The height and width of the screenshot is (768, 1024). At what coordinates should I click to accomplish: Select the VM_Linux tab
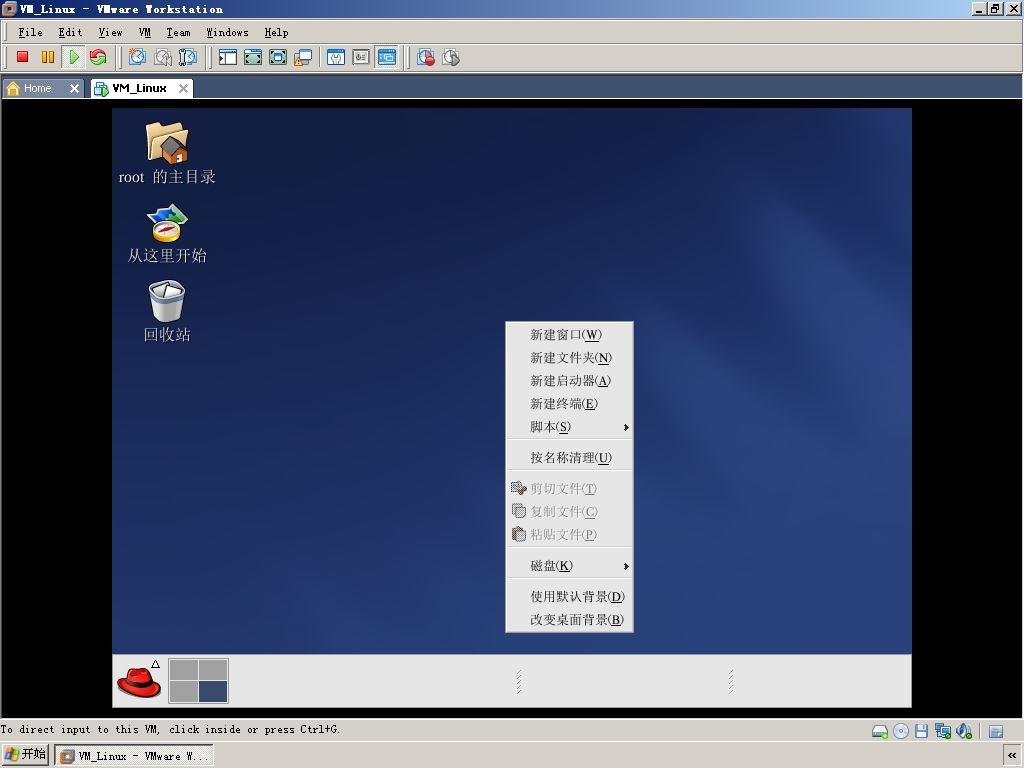point(138,88)
